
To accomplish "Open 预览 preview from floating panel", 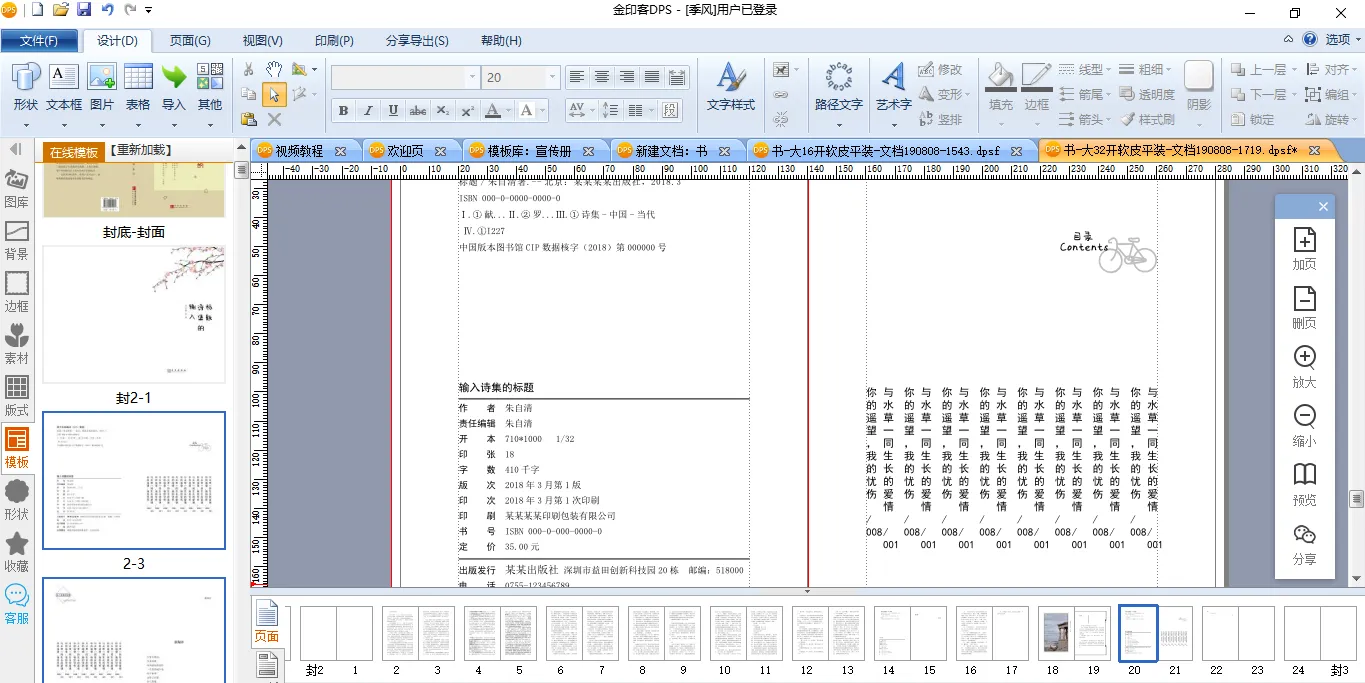I will coord(1304,484).
